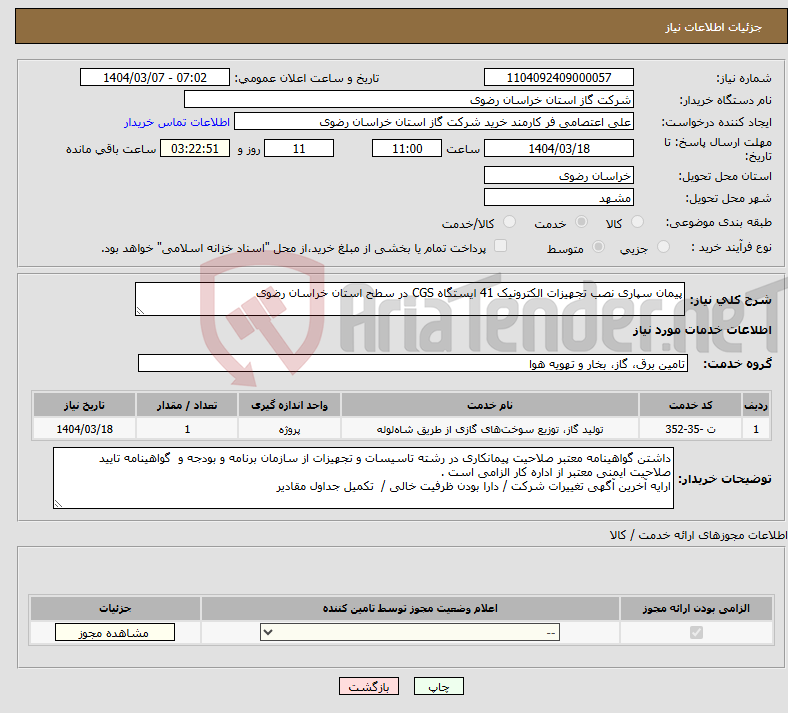This screenshot has height=713, width=788.
Task: Click the resize handle of buyer notes textarea
Action: pyautogui.click(x=58, y=503)
